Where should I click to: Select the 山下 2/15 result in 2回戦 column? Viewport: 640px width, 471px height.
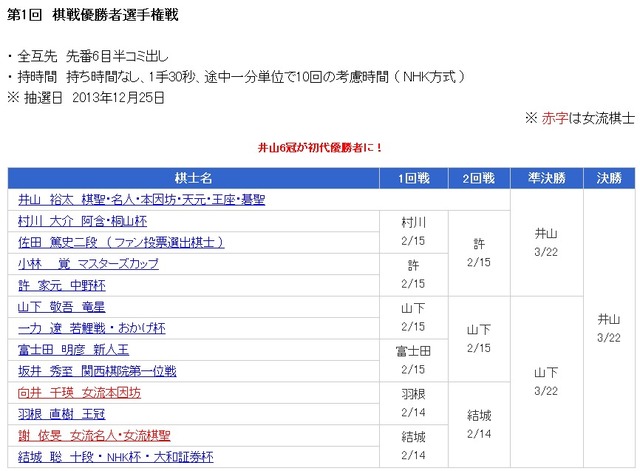coord(479,339)
